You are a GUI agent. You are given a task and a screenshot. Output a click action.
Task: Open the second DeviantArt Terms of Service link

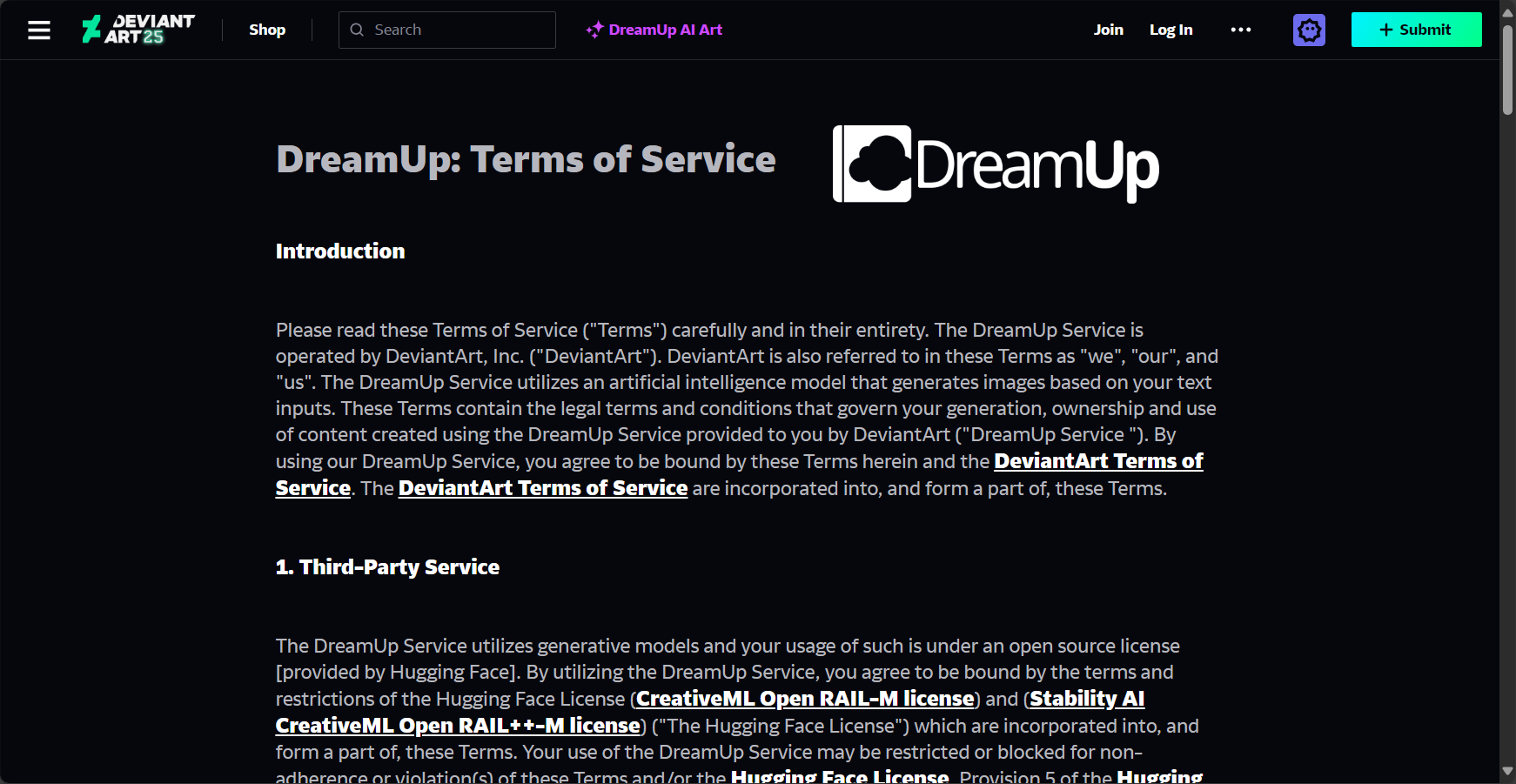[543, 488]
